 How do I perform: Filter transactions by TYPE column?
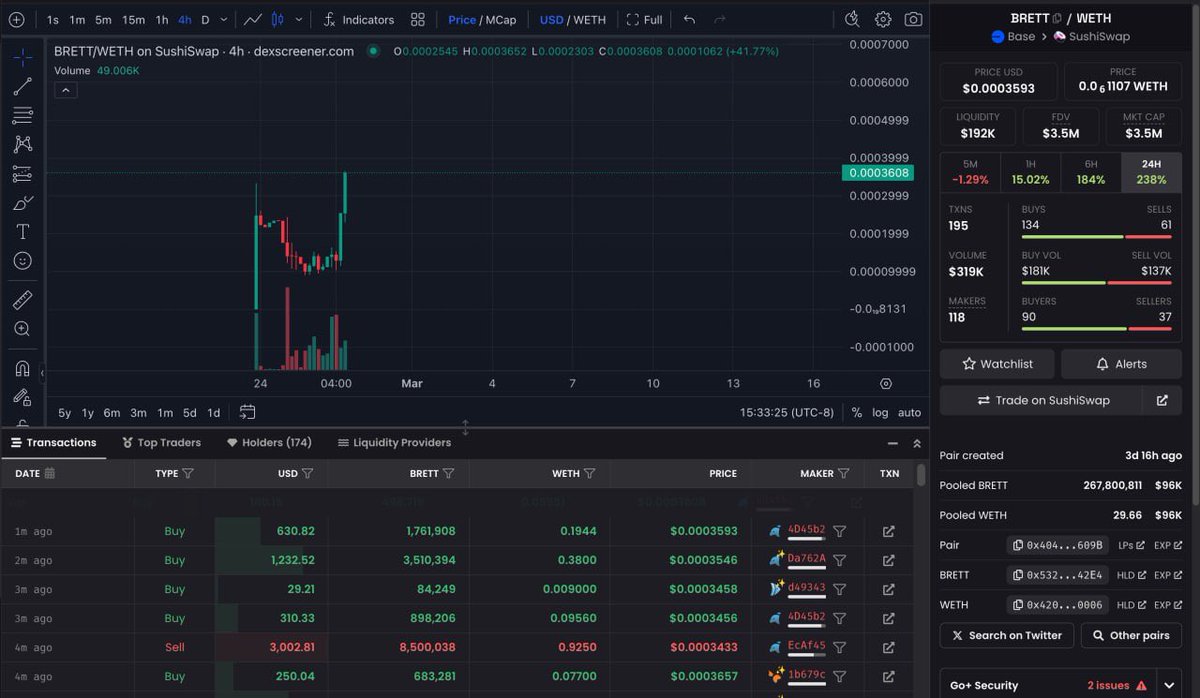[x=188, y=473]
